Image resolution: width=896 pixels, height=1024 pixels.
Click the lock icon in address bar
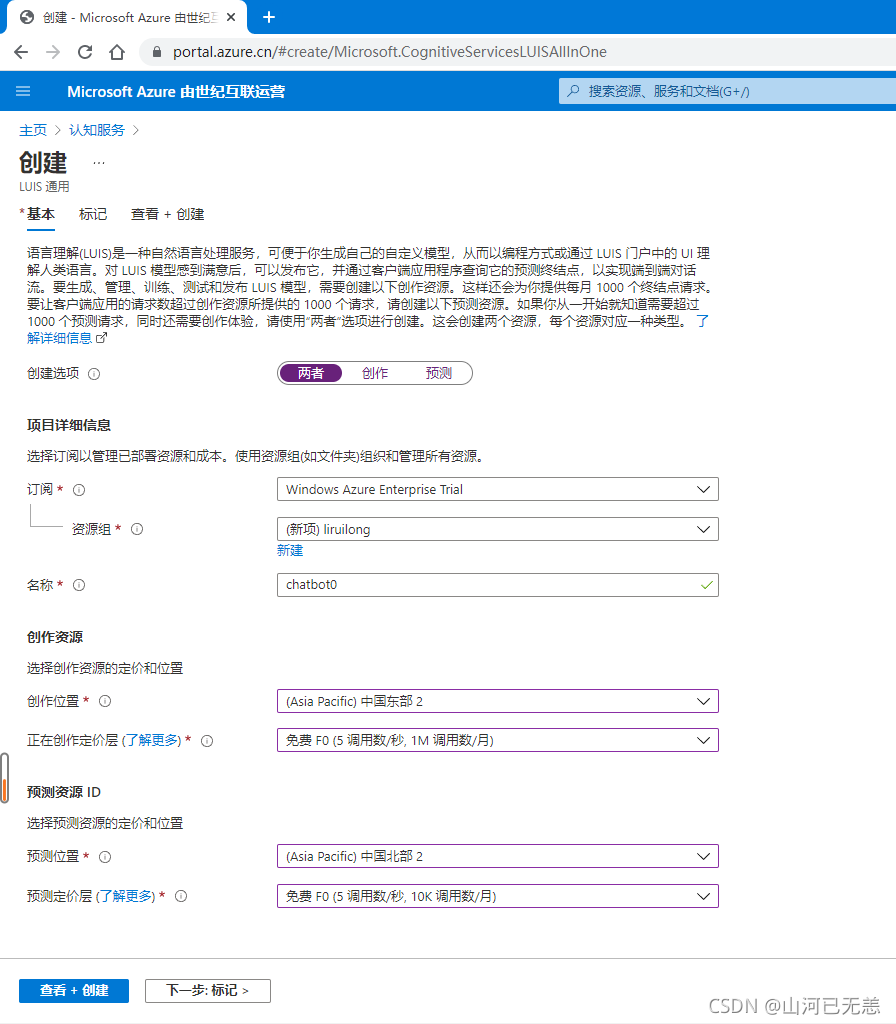click(157, 52)
